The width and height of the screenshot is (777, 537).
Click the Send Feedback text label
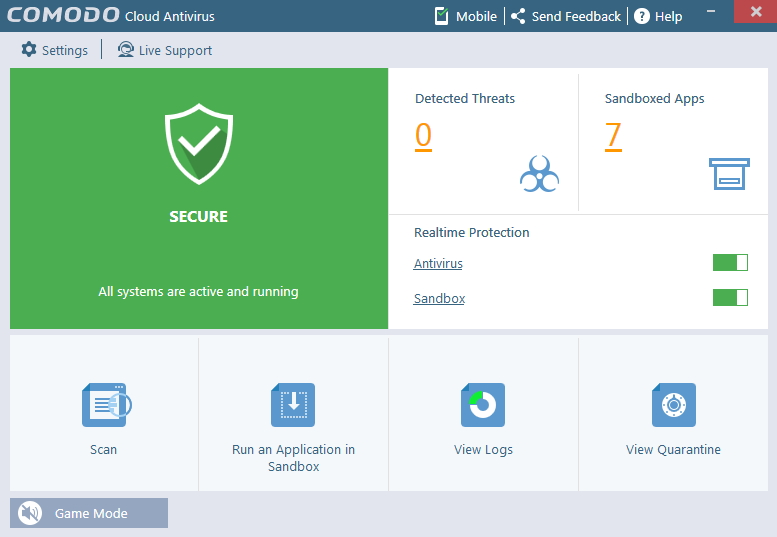[x=576, y=16]
